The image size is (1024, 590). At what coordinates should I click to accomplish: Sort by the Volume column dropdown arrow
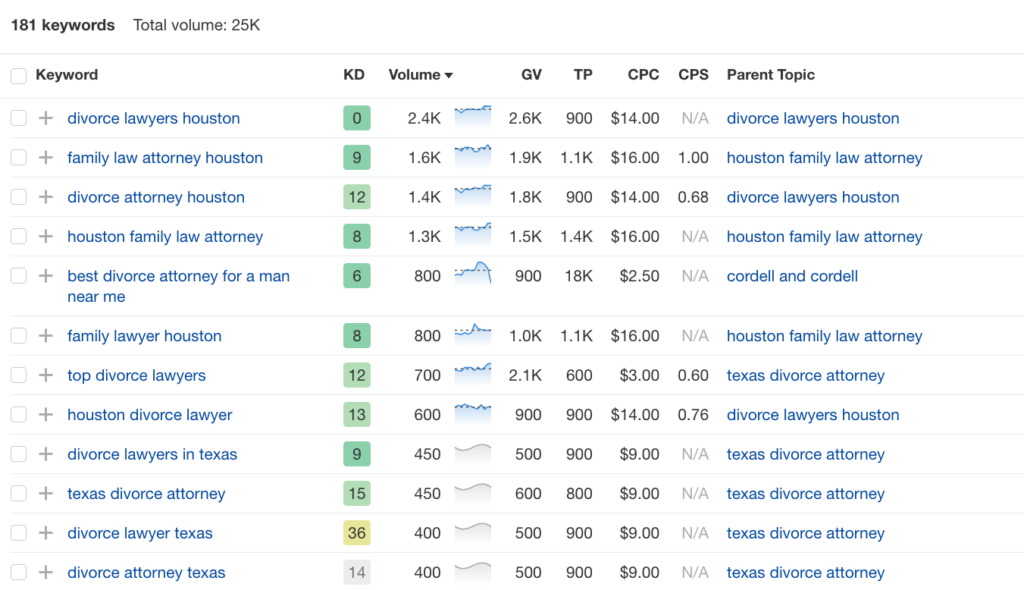[449, 76]
